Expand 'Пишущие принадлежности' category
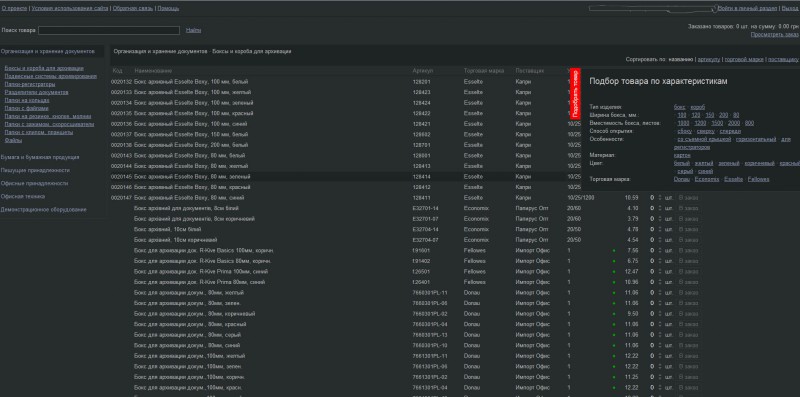Screen dimensions: 800x397 (x=35, y=170)
